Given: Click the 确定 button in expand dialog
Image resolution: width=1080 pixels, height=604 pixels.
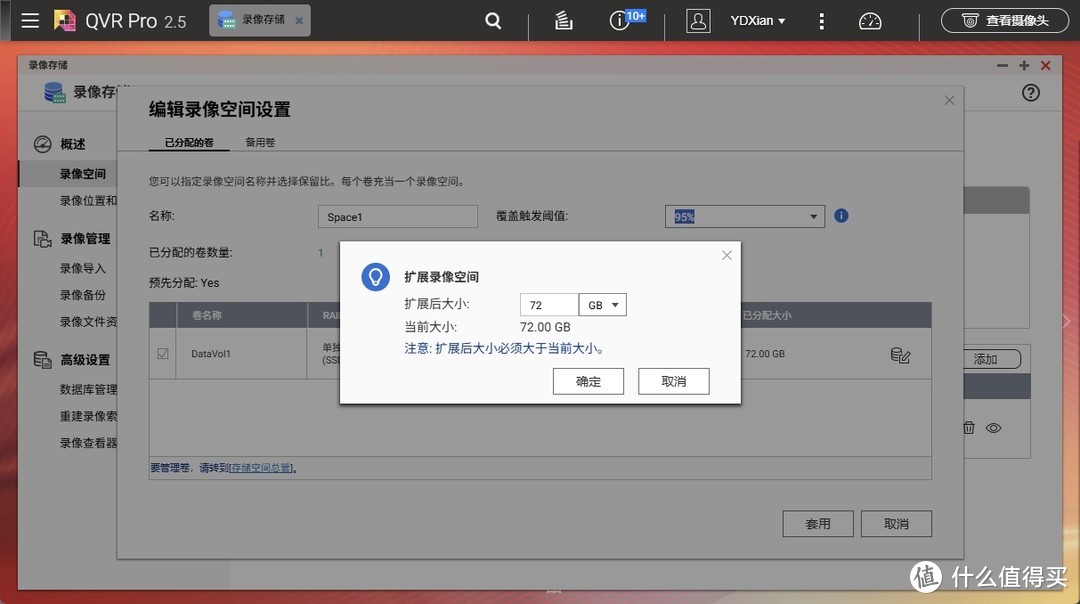Looking at the screenshot, I should click(x=588, y=381).
